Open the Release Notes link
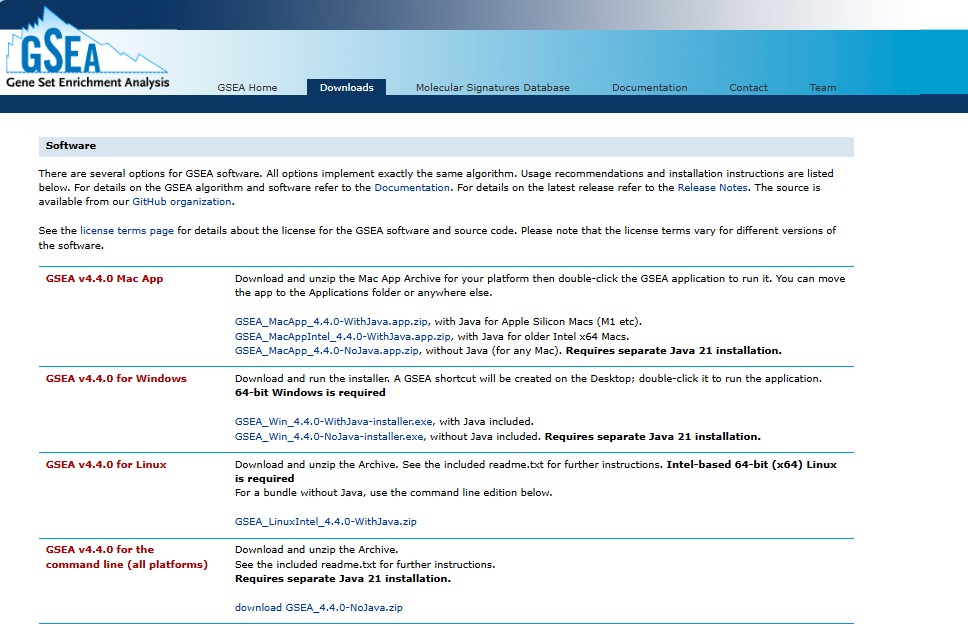The image size is (968, 626). (713, 188)
